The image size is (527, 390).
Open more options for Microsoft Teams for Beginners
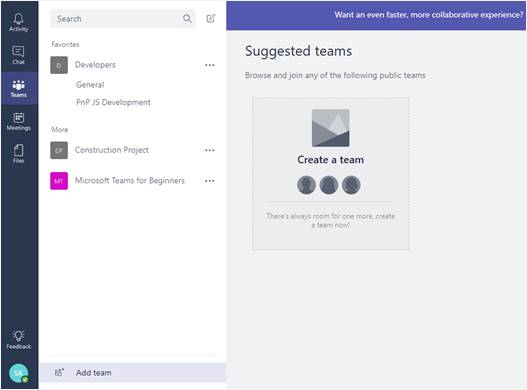210,181
